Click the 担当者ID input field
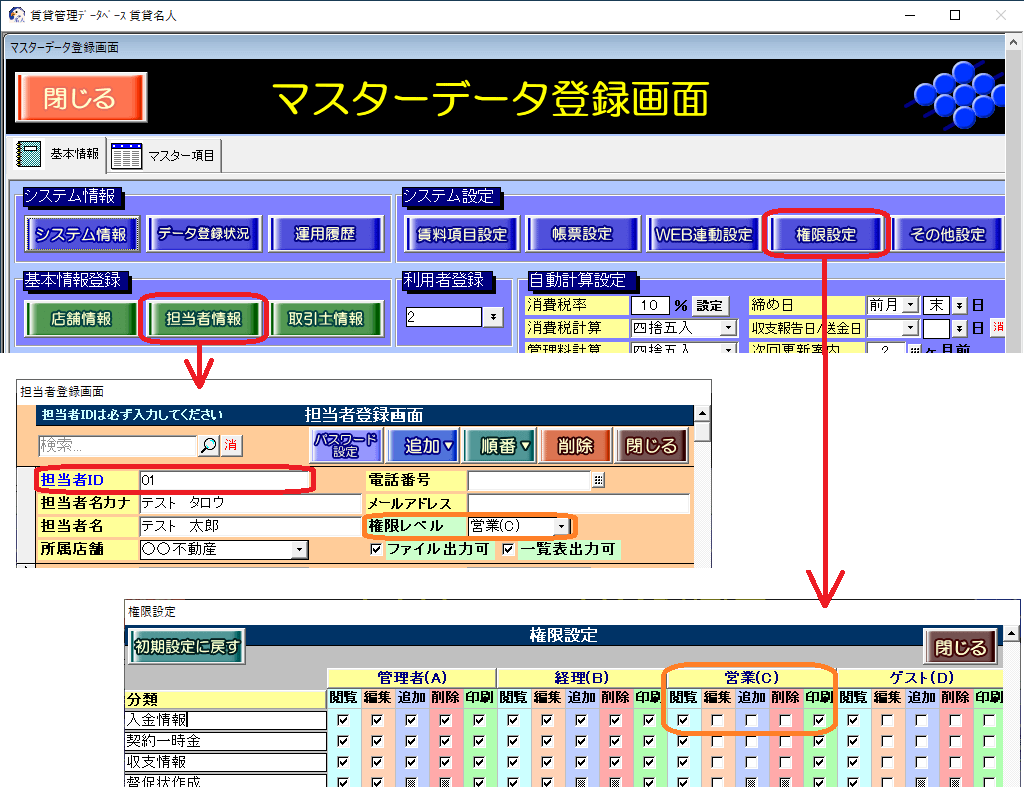Viewport: 1025px width, 789px height. 225,480
